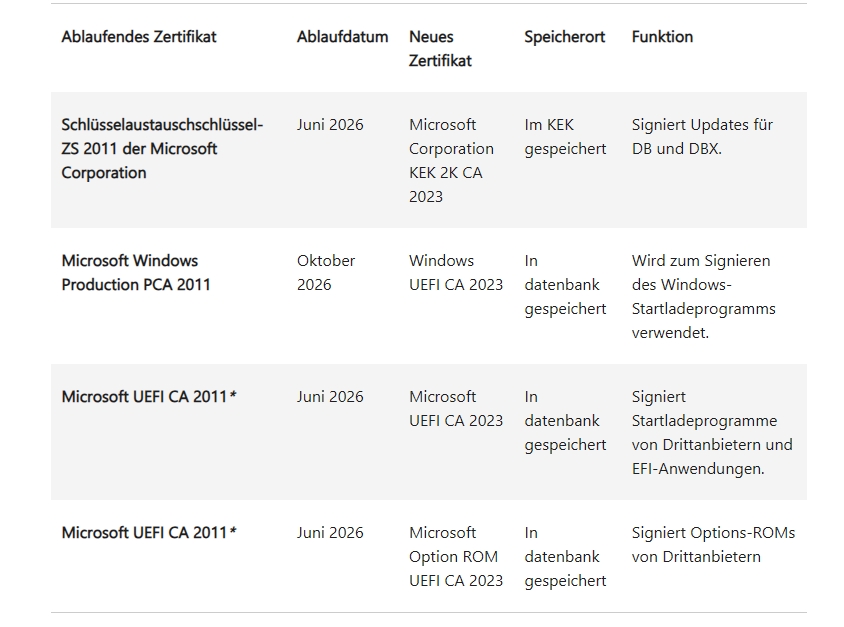This screenshot has width=844, height=627.
Task: Click the "Ablaufendes Zertifikat" column header
Action: click(x=139, y=37)
